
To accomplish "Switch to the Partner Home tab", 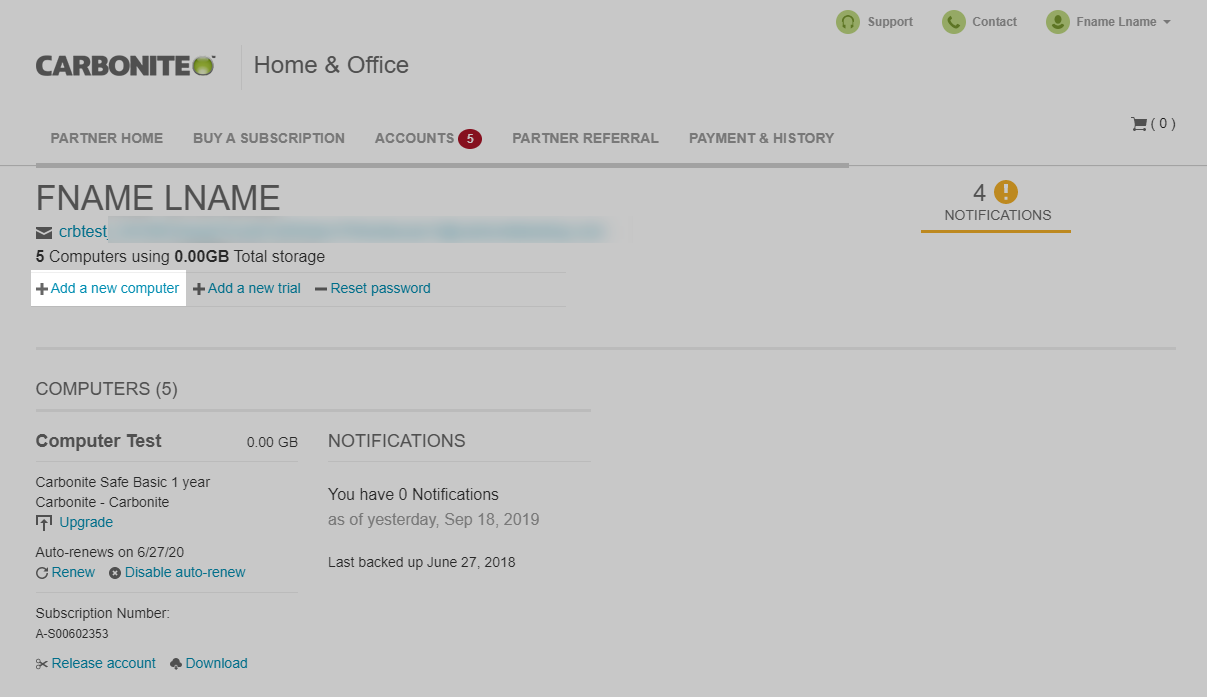I will (x=106, y=138).
